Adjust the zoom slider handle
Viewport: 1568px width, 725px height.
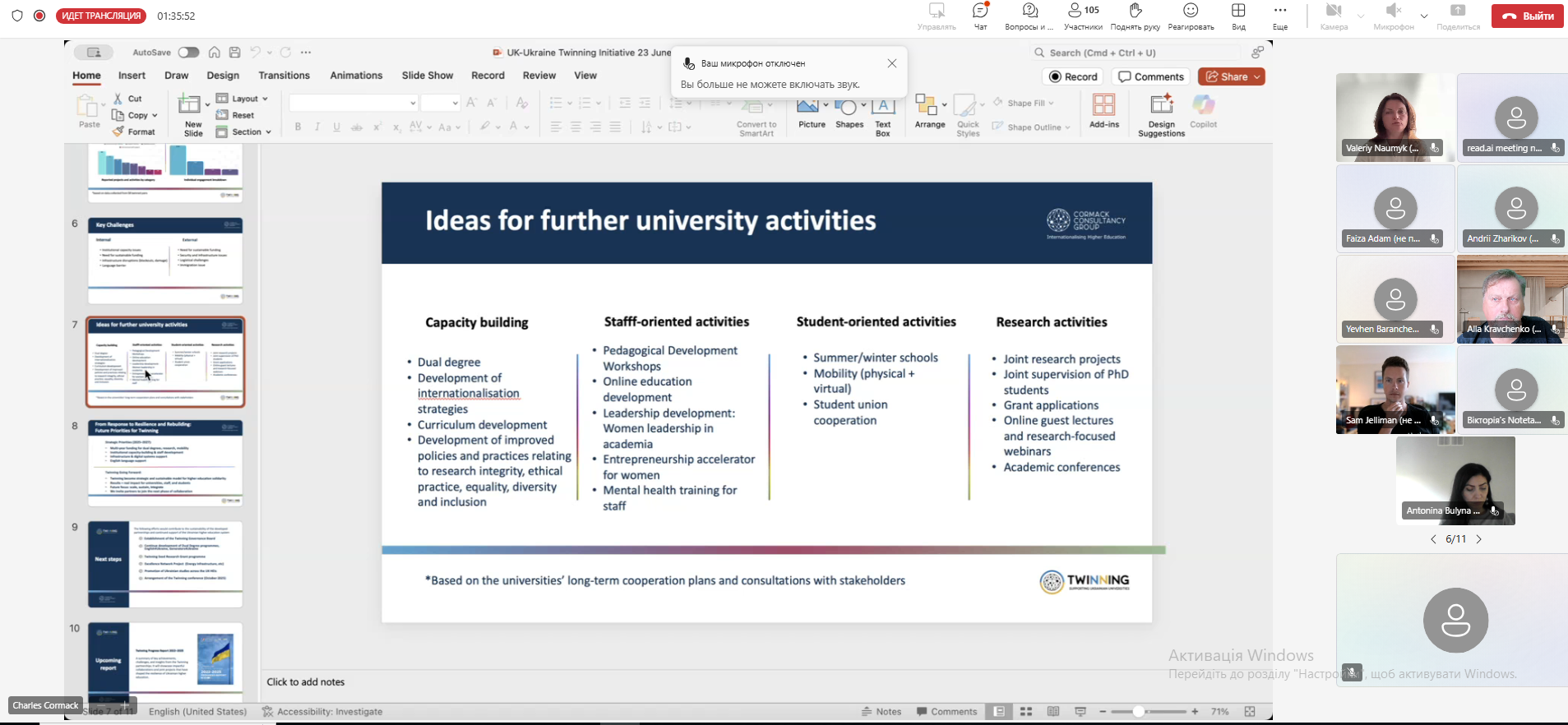[1139, 712]
